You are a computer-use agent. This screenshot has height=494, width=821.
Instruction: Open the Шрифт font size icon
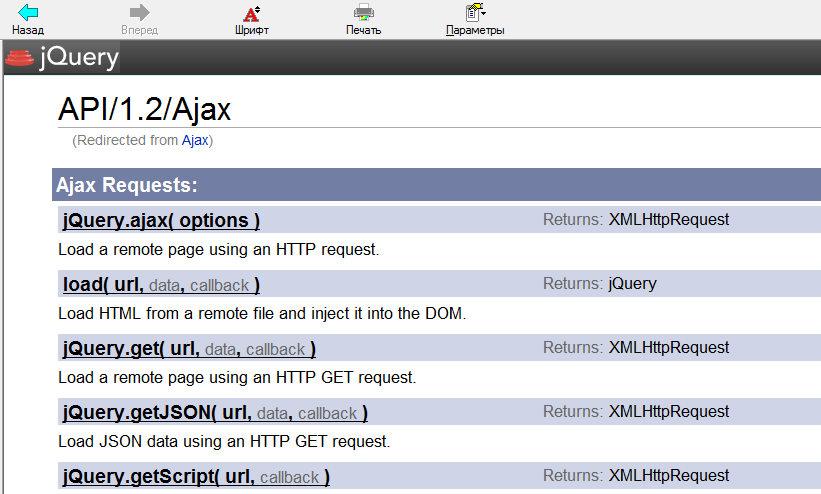point(252,13)
